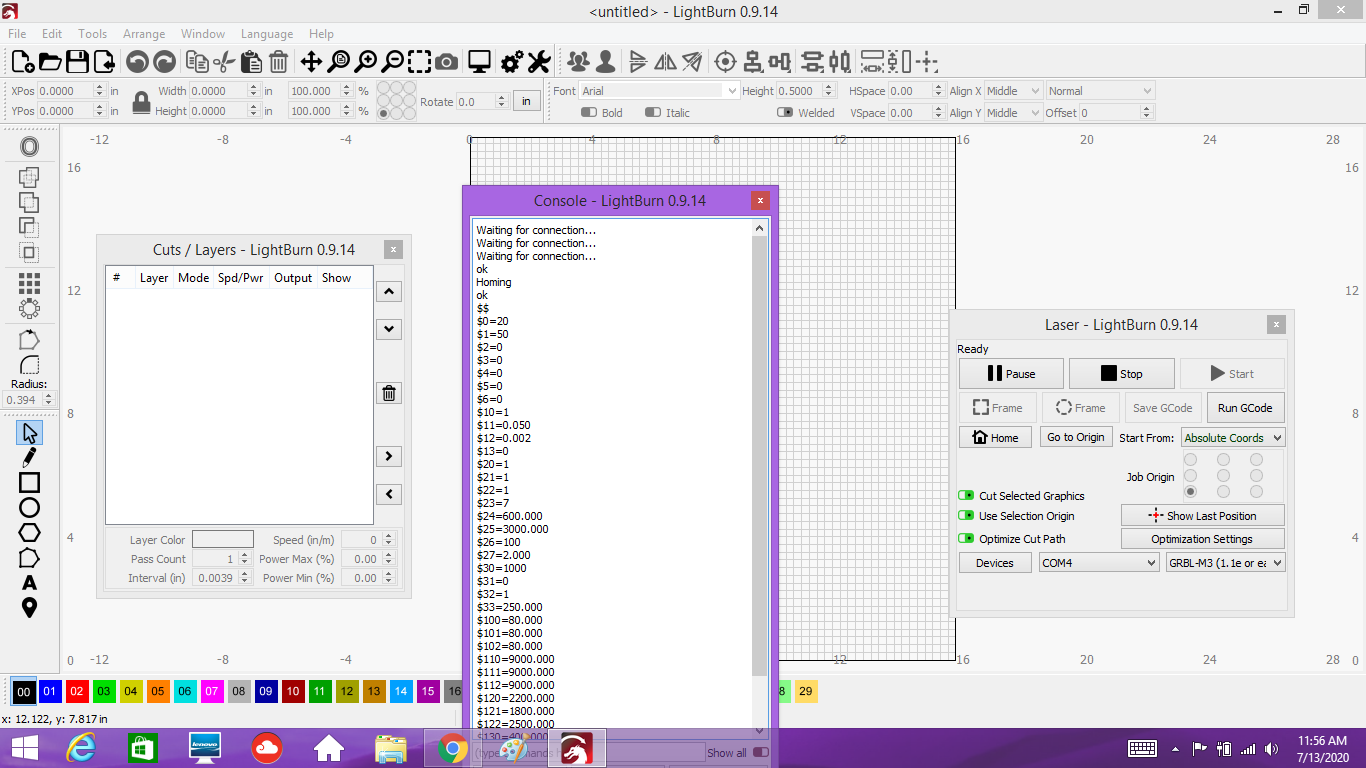The image size is (1366, 768).
Task: Expand the COM4 port dropdown
Action: tap(1098, 563)
